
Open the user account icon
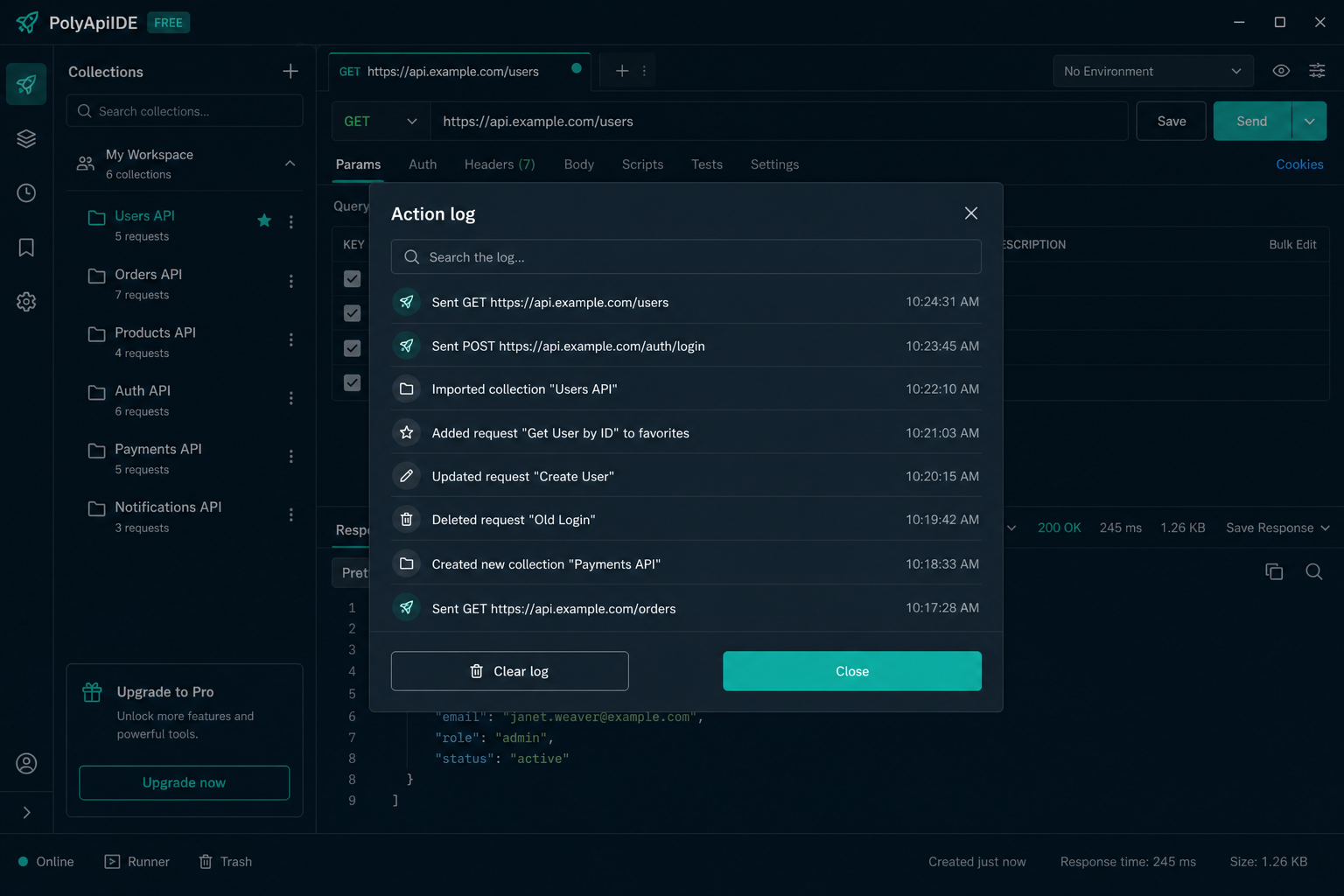26,763
